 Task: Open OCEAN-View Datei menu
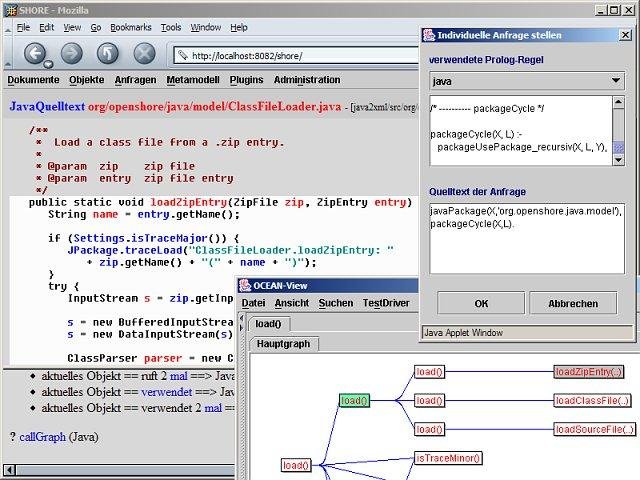(253, 303)
